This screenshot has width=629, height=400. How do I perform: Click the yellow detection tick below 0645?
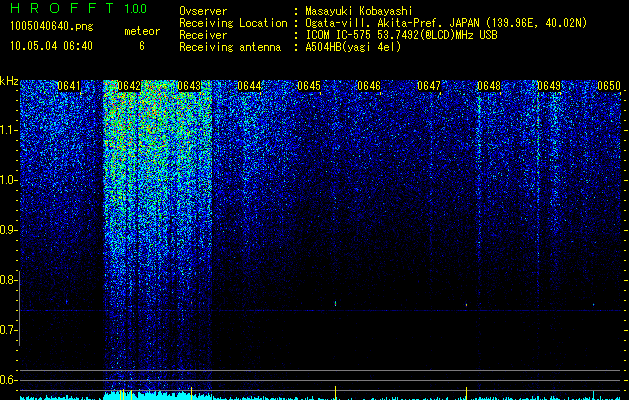click(x=335, y=392)
